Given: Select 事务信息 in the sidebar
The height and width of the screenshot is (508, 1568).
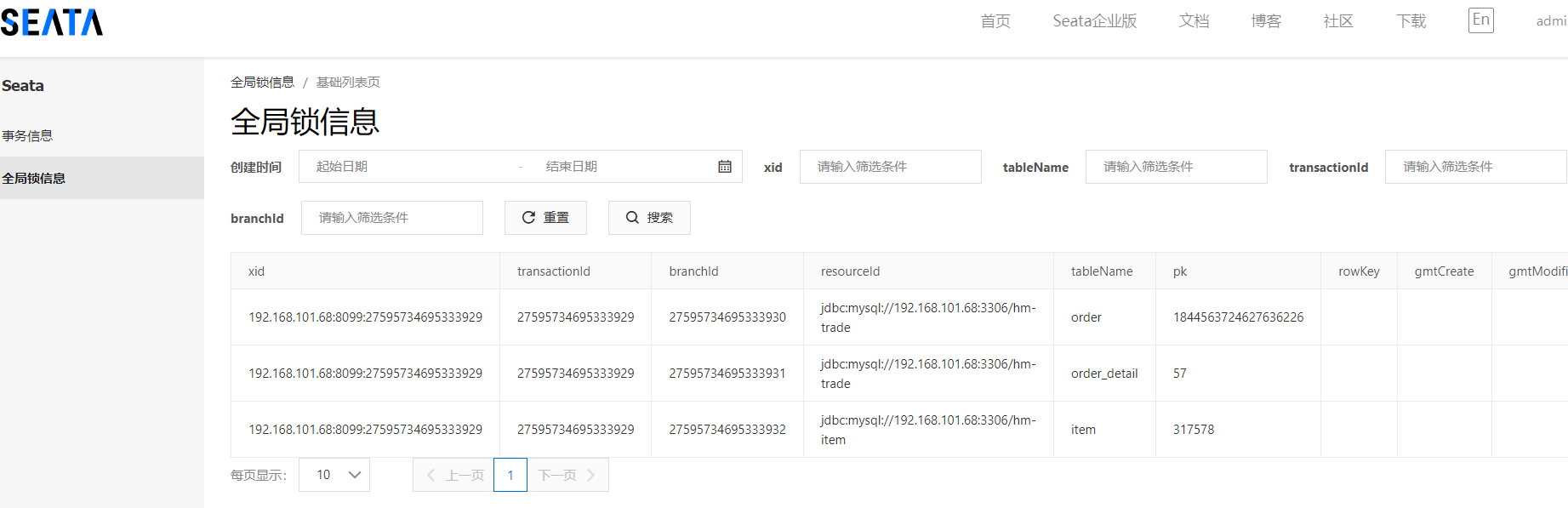Looking at the screenshot, I should click(x=102, y=135).
